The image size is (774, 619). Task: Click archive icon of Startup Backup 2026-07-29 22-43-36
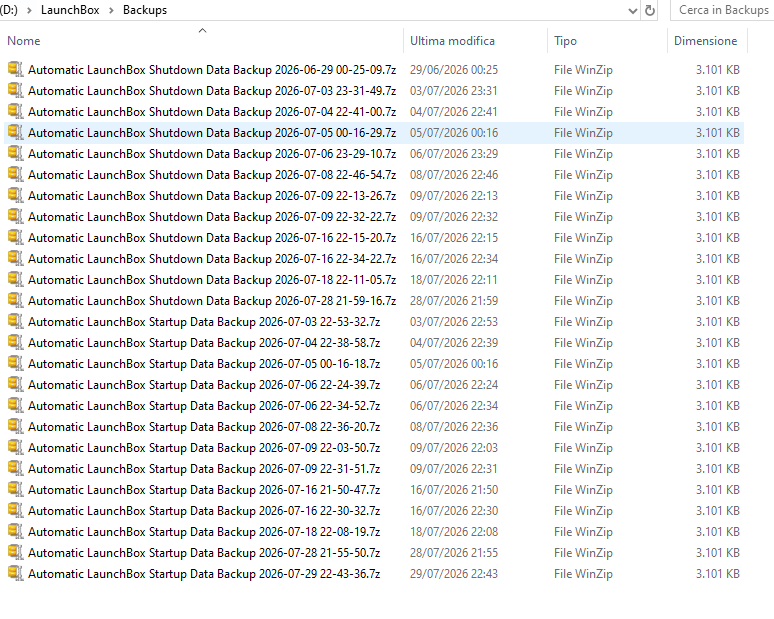click(x=15, y=573)
